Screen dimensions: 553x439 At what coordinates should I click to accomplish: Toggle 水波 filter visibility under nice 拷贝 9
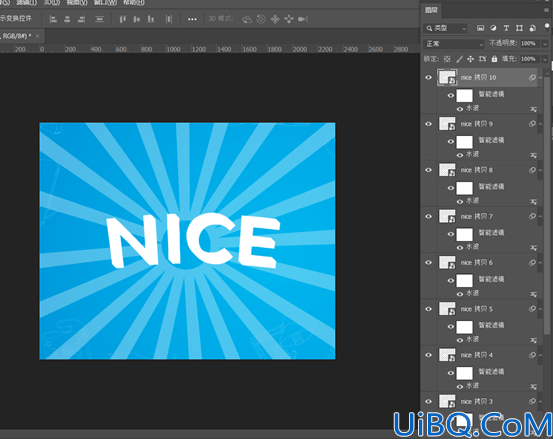460,155
